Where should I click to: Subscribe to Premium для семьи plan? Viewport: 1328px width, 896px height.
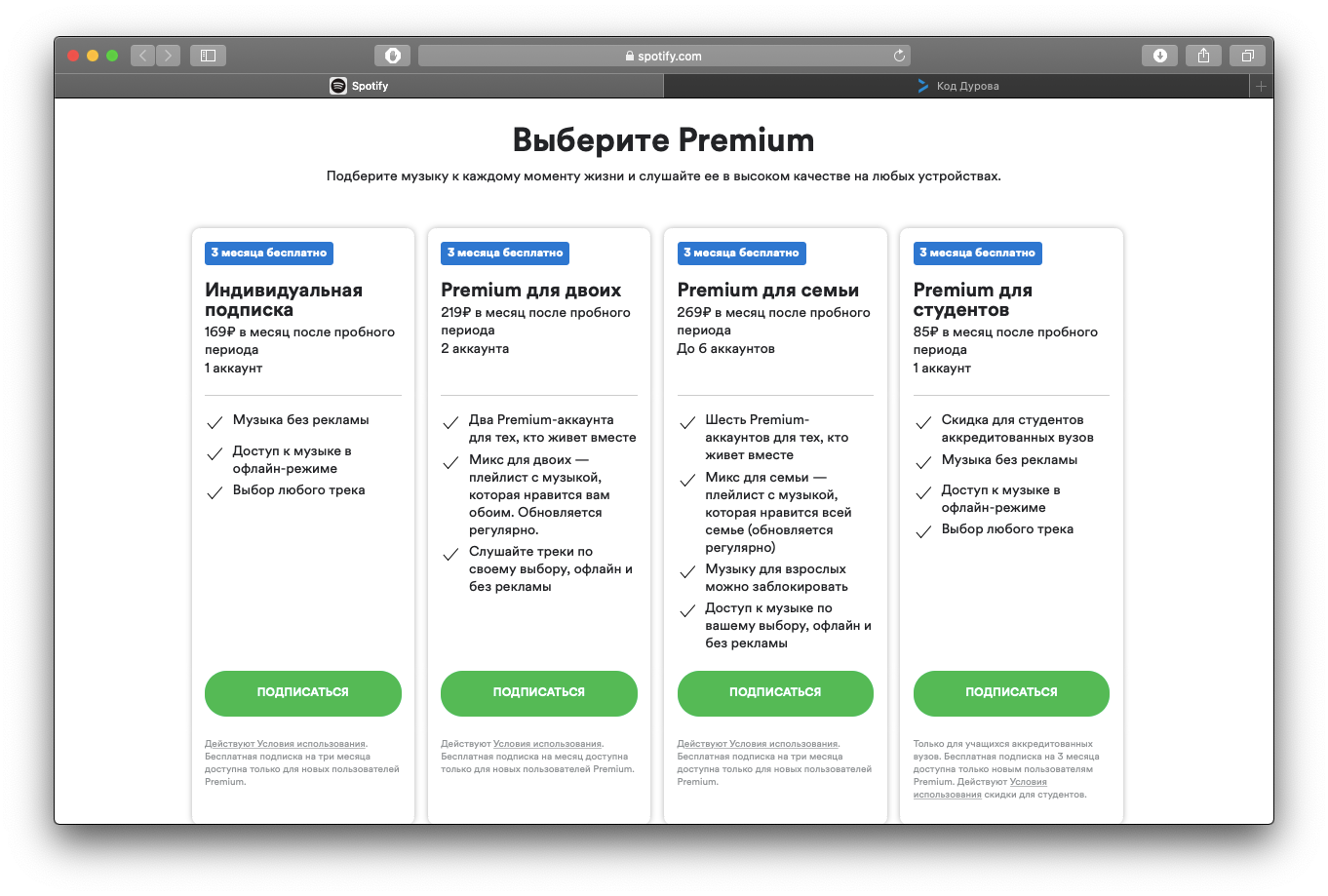pyautogui.click(x=775, y=692)
